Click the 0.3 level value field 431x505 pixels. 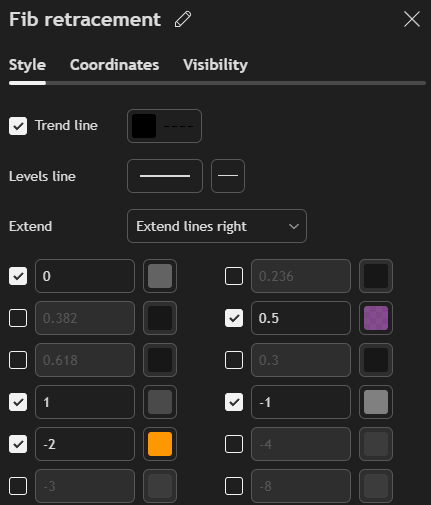[301, 360]
